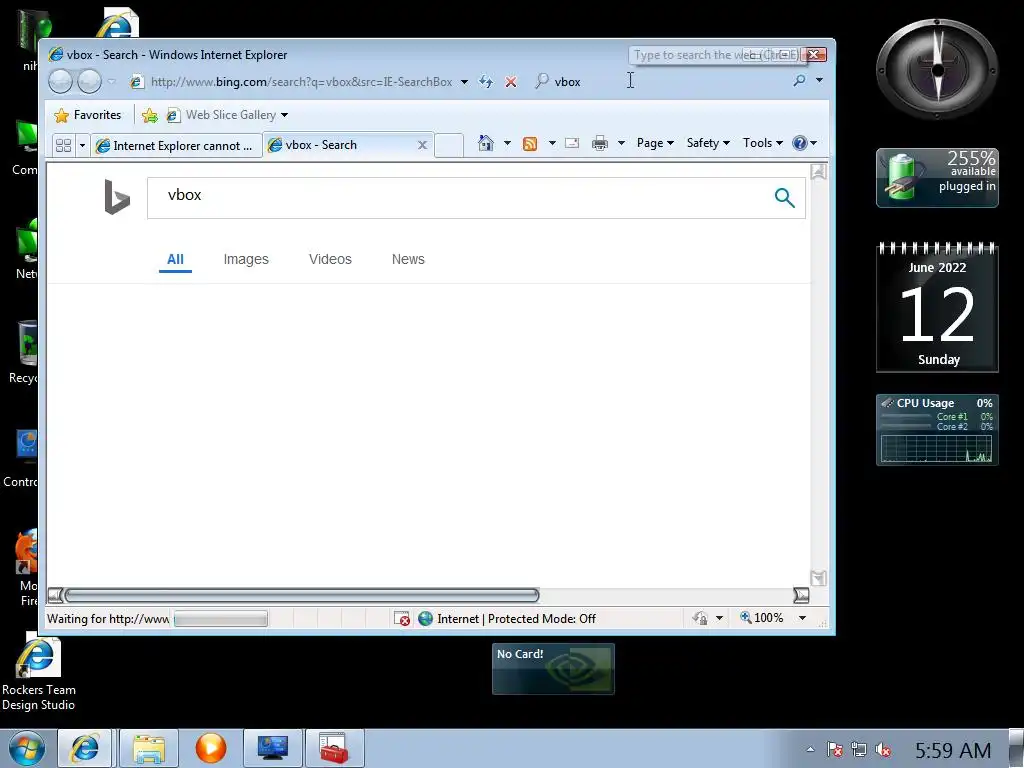
Task: Show hidden tray icons arrow
Action: [x=810, y=750]
